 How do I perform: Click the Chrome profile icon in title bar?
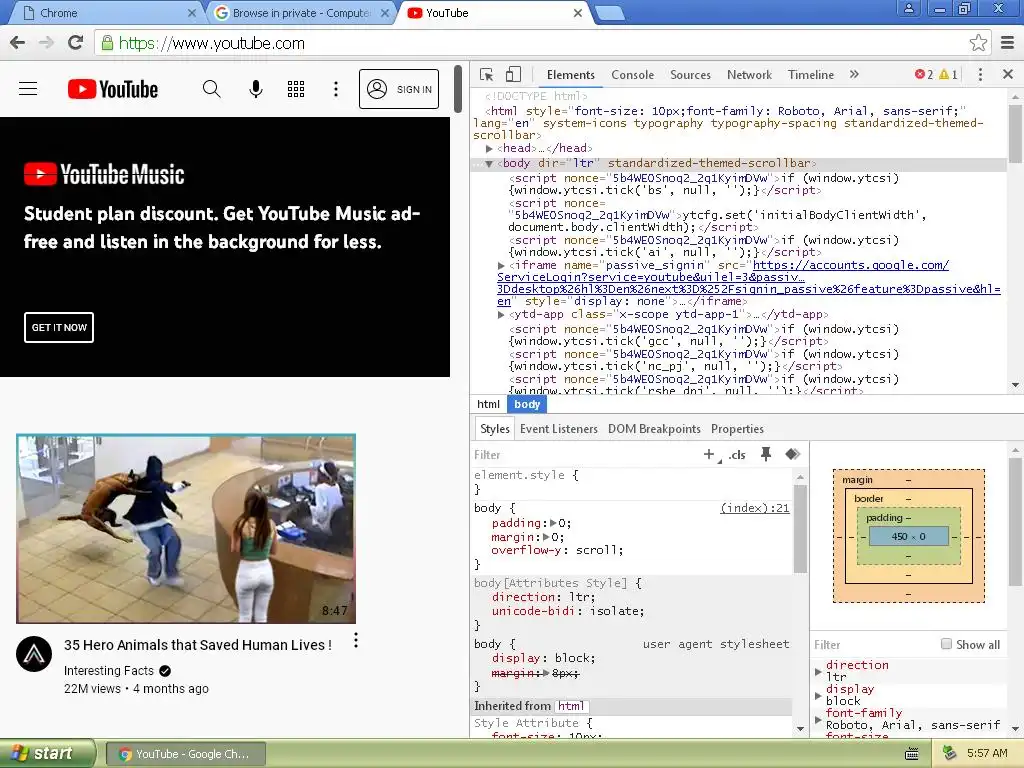tap(908, 8)
